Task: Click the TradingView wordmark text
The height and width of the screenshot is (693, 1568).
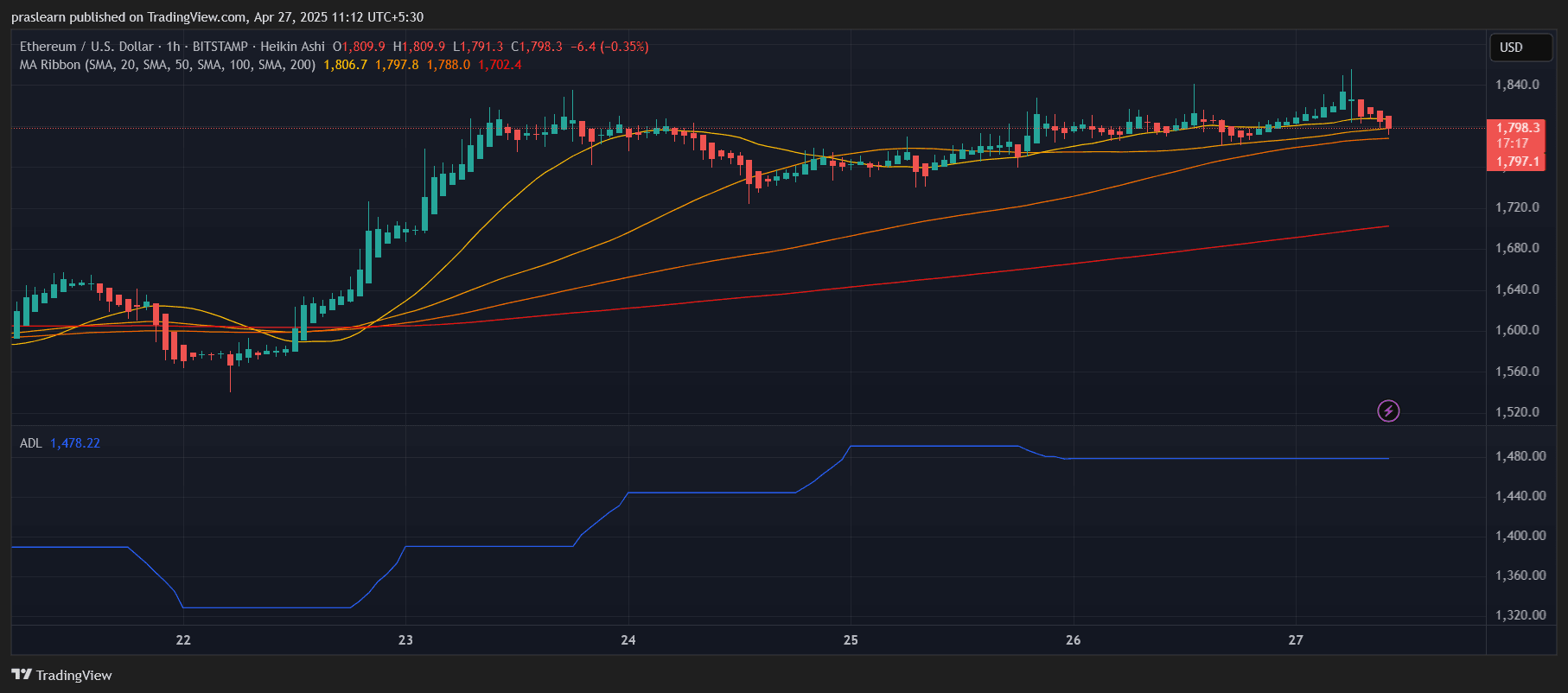Action: [x=74, y=676]
